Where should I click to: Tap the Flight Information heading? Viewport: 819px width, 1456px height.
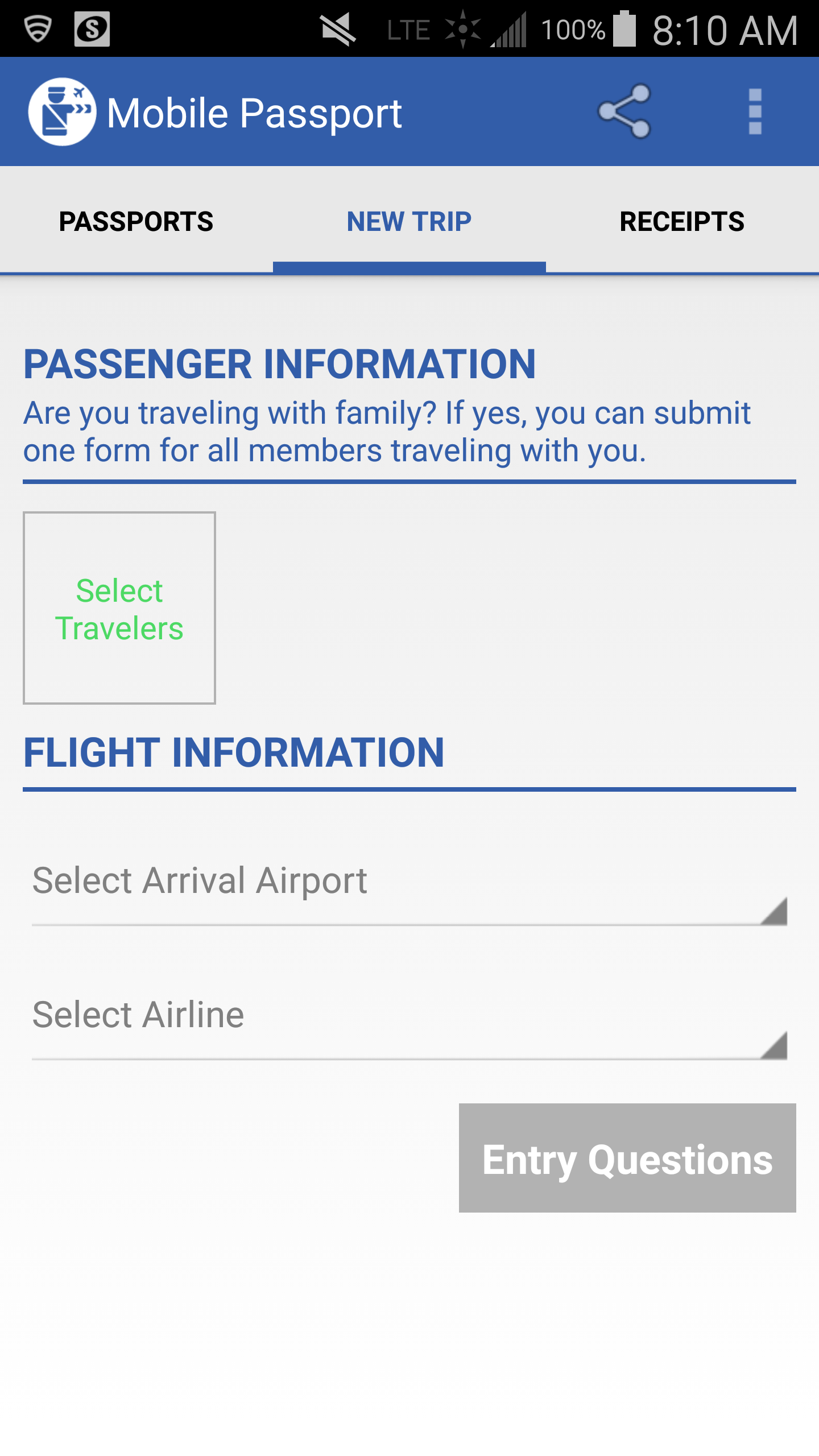coord(234,752)
